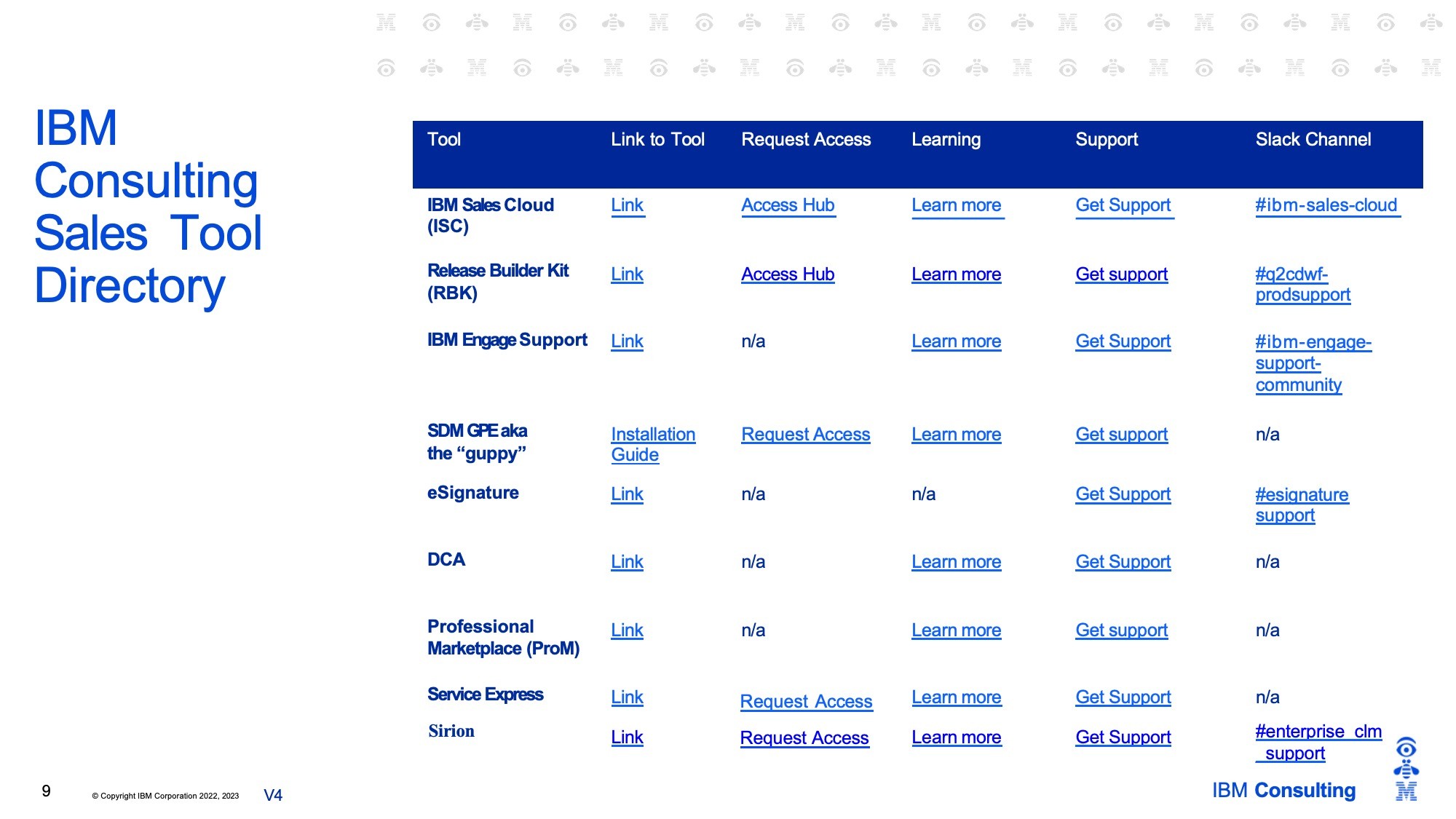This screenshot has height=819, width=1456.
Task: Open the IBM Sales Cloud tool link
Action: click(x=627, y=205)
